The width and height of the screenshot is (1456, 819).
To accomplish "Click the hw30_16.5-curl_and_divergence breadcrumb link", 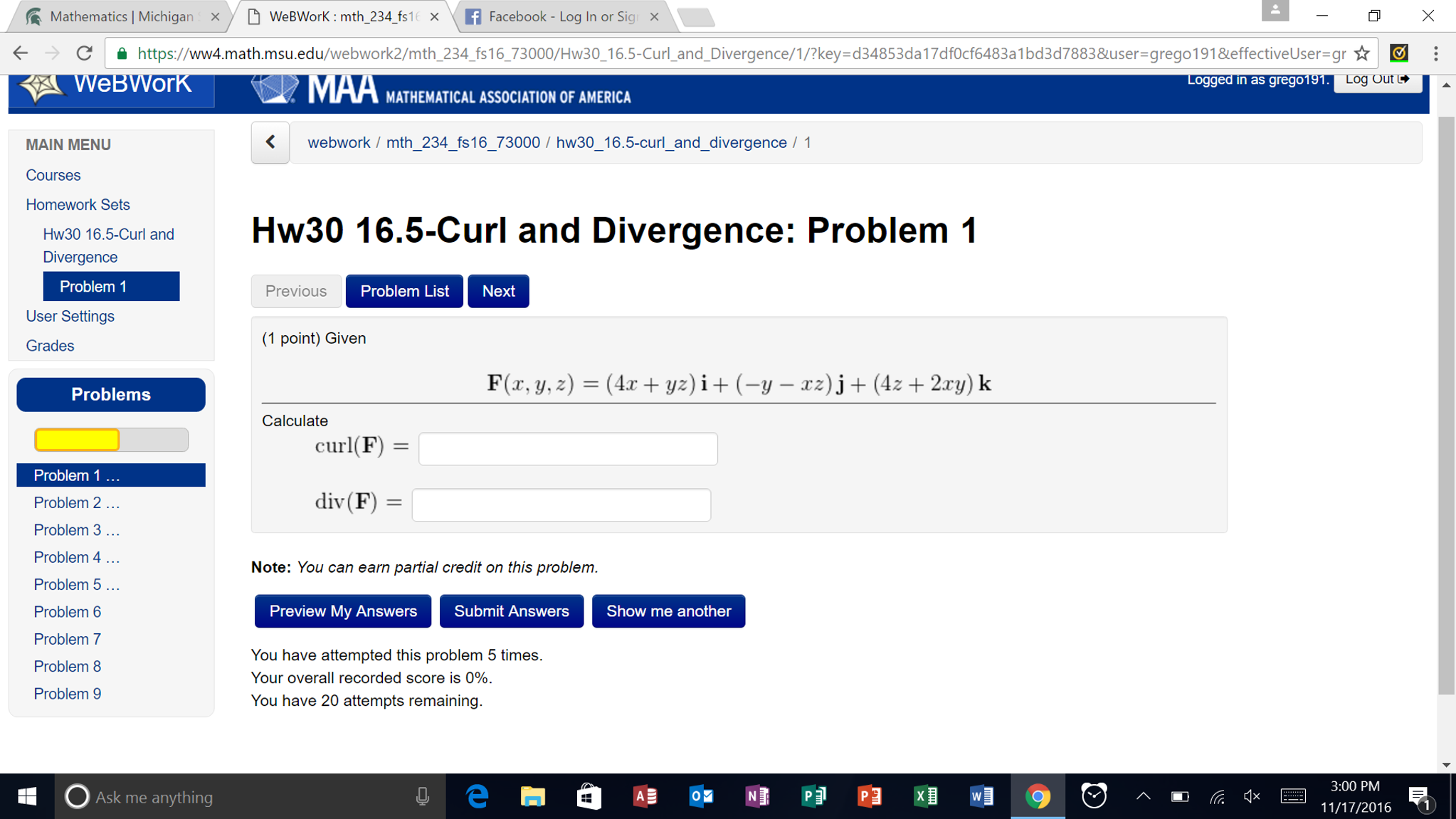I will point(671,142).
